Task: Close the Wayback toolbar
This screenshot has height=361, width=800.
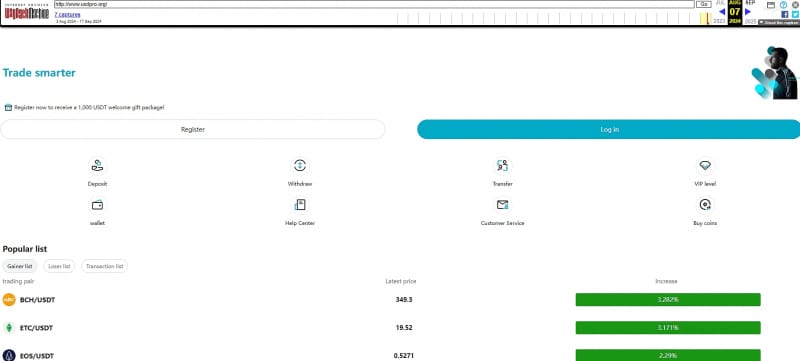Action: 795,5
